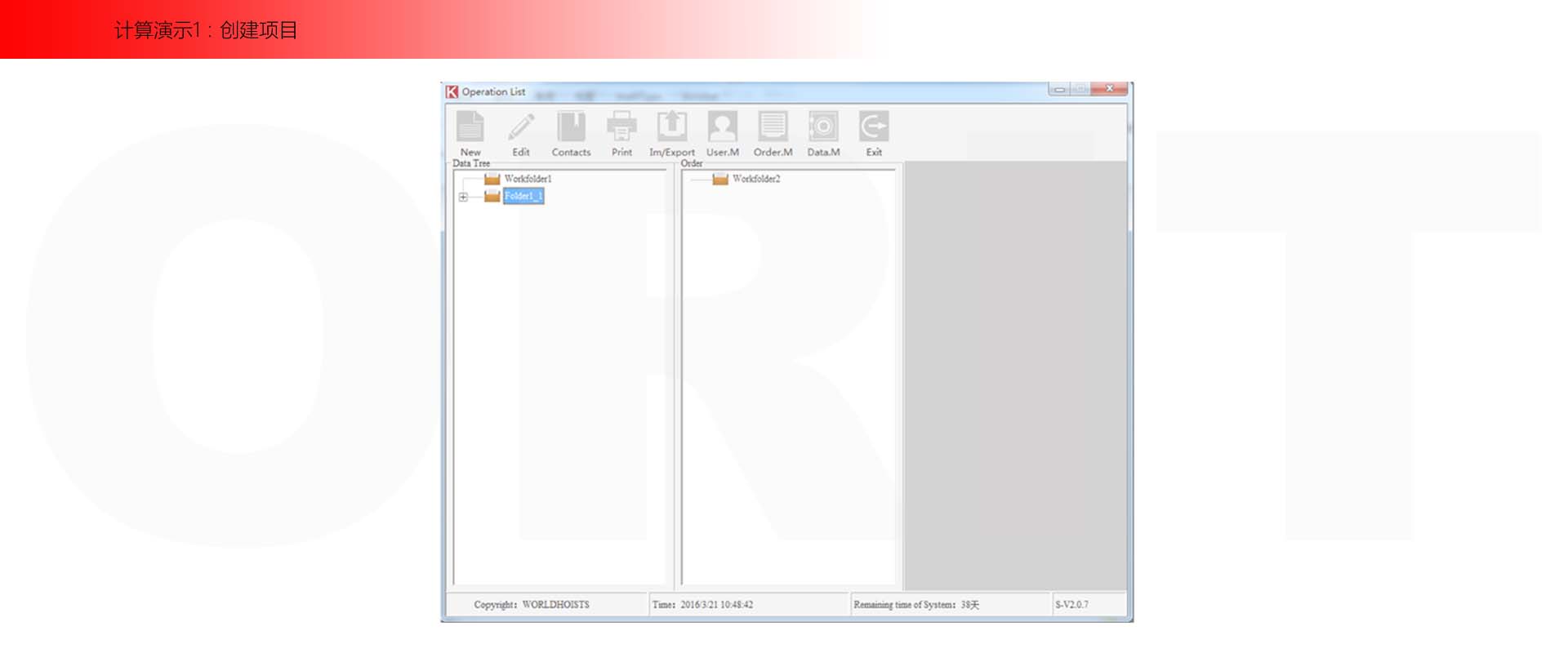This screenshot has height=653, width=1568.
Task: Select Workfolder1 in the Data Tree
Action: 528,179
